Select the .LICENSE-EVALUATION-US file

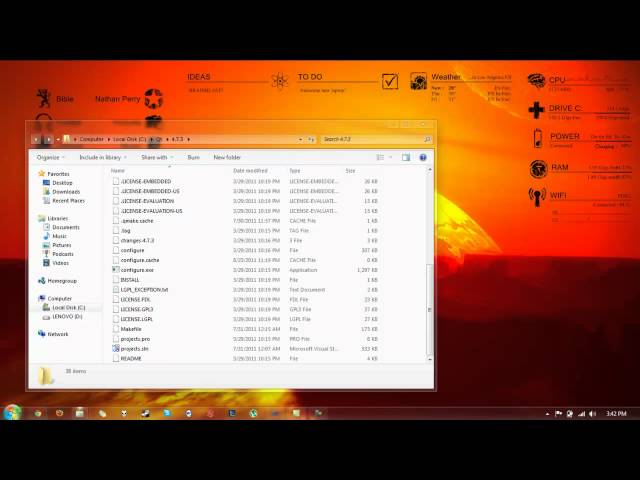point(151,211)
